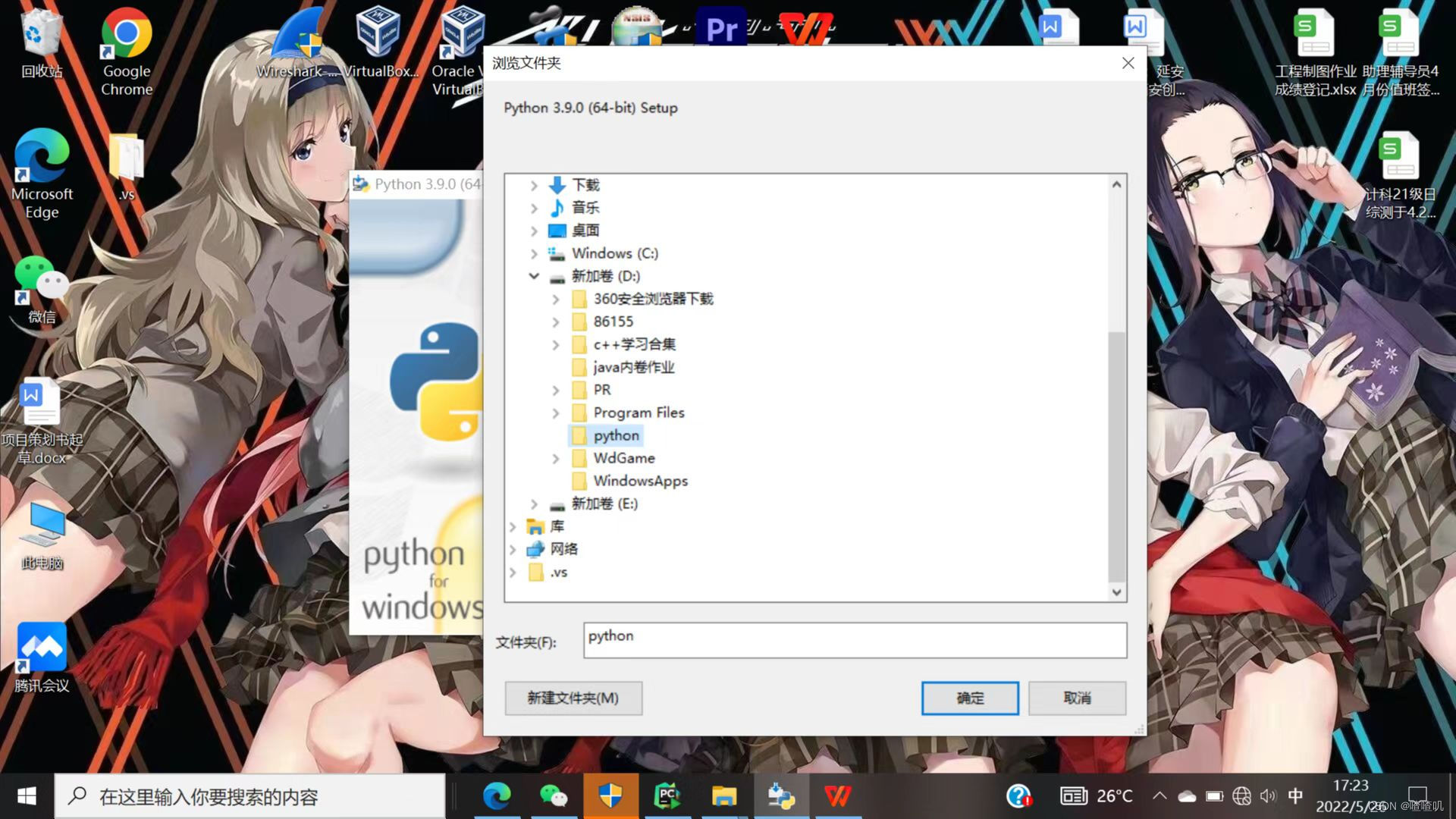Click the PyCharm taskbar icon

coord(667,796)
